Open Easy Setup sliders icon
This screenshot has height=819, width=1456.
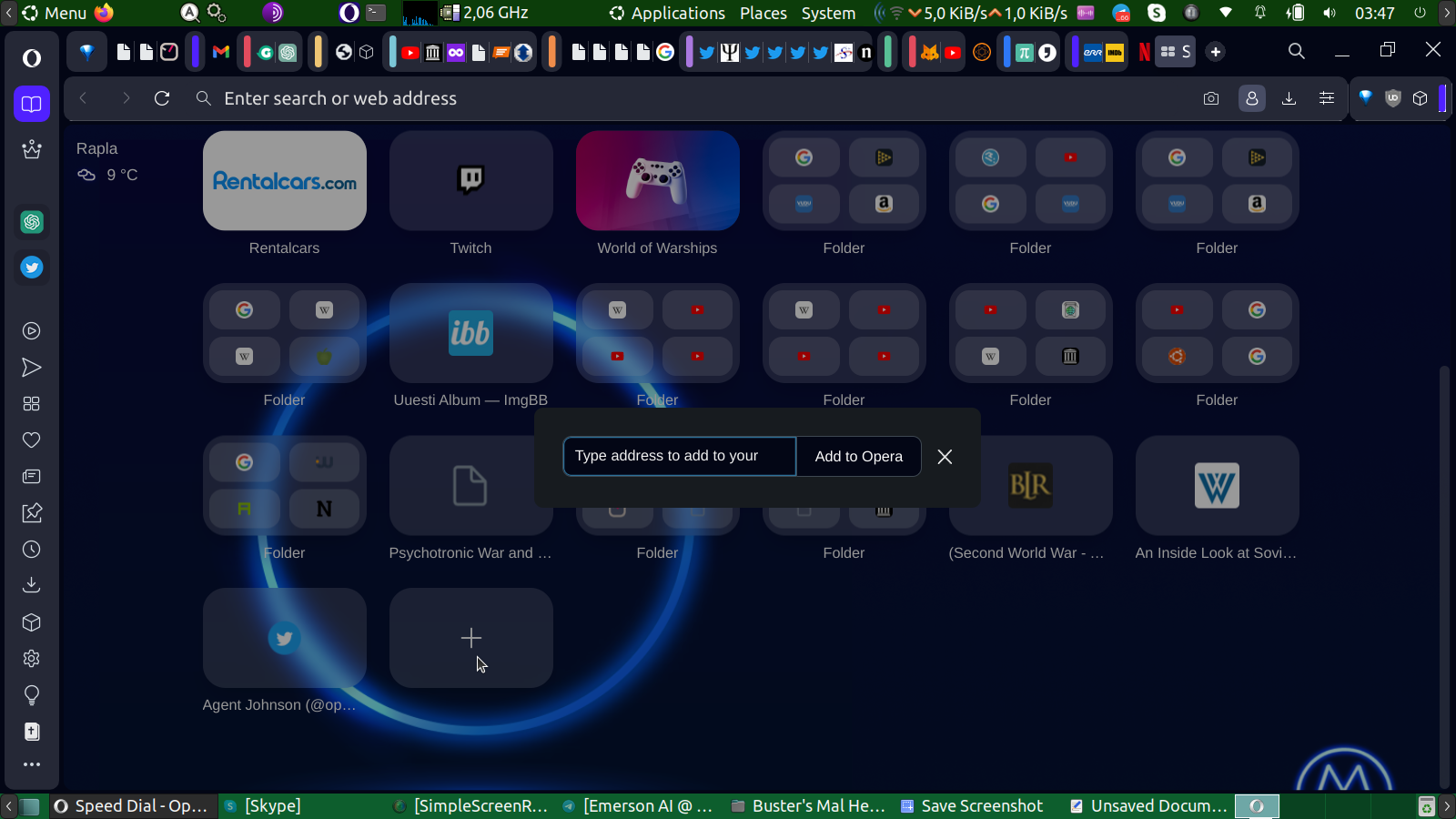click(x=1327, y=98)
